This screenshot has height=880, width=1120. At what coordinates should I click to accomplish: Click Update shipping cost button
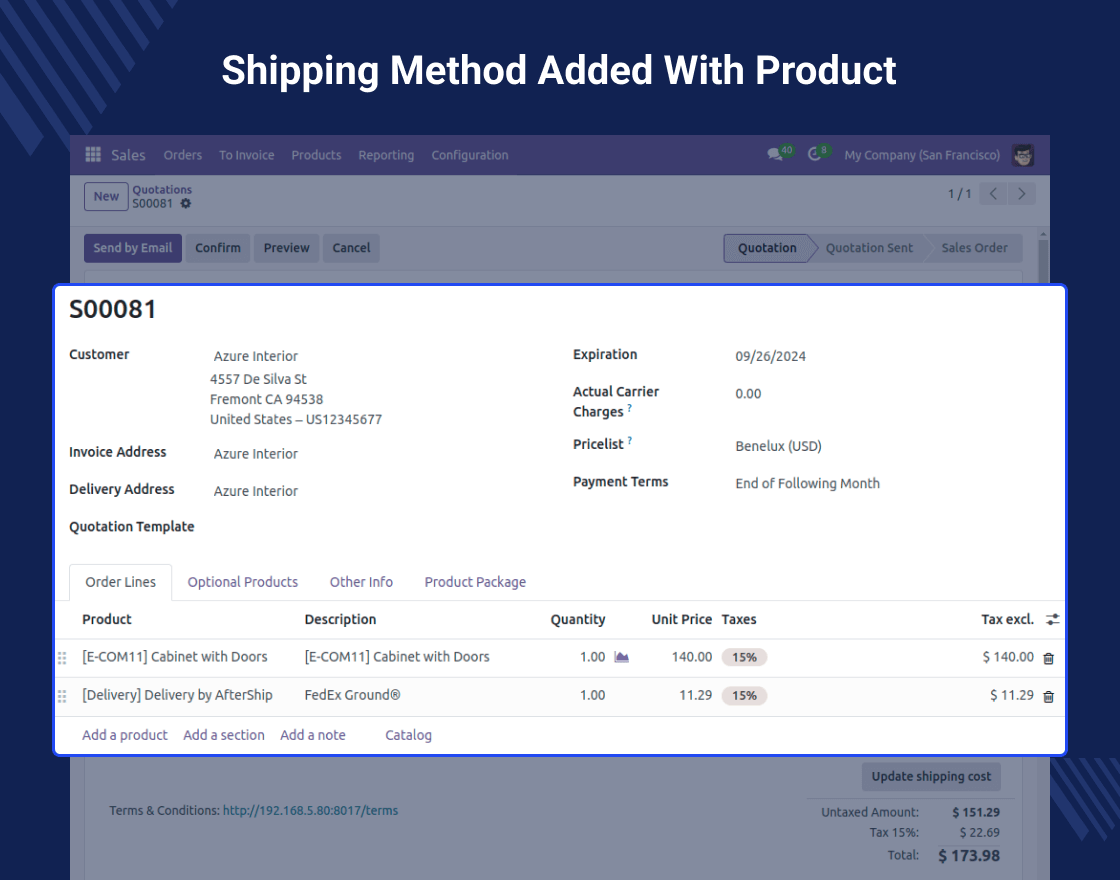(931, 776)
